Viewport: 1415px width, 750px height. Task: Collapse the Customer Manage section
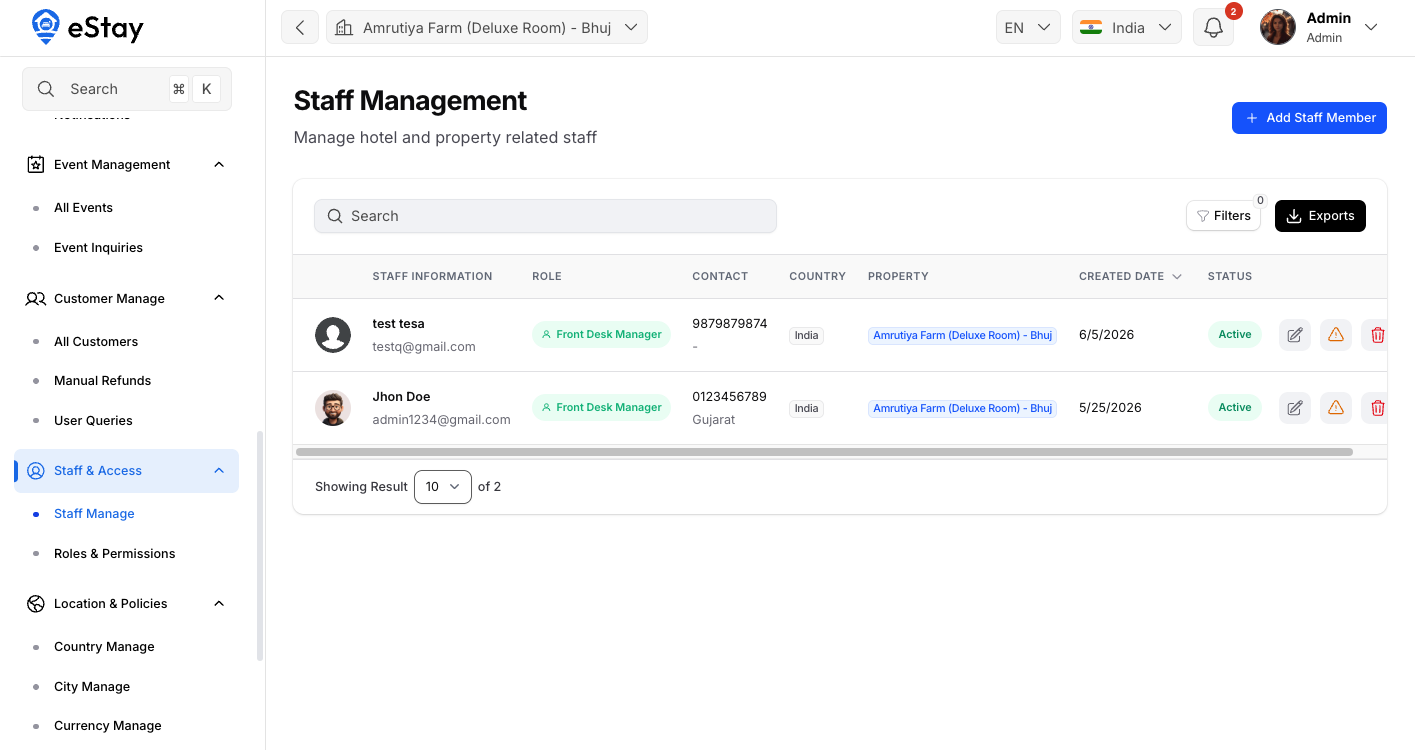click(x=219, y=298)
